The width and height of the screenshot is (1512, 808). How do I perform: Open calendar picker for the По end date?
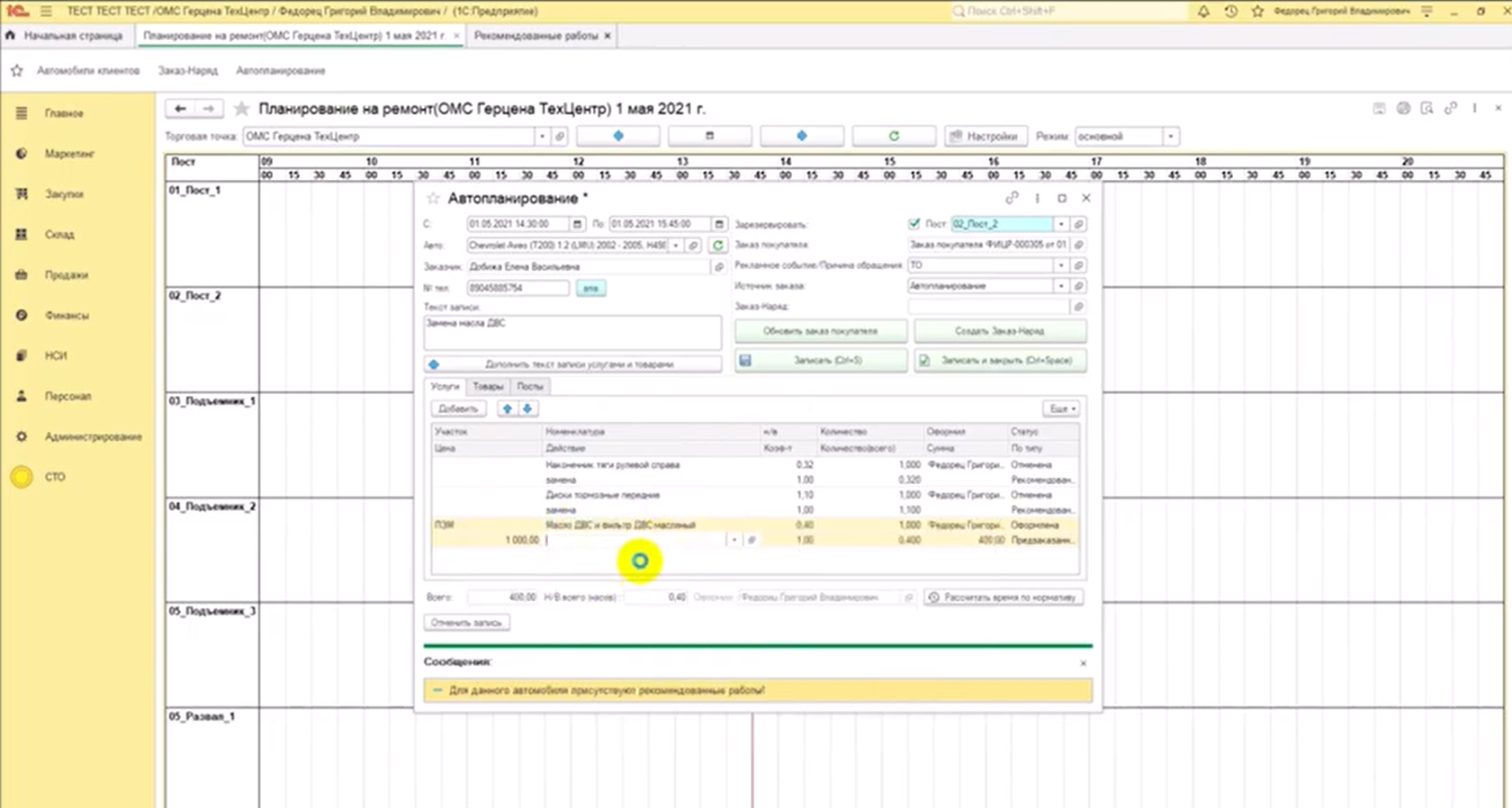719,224
